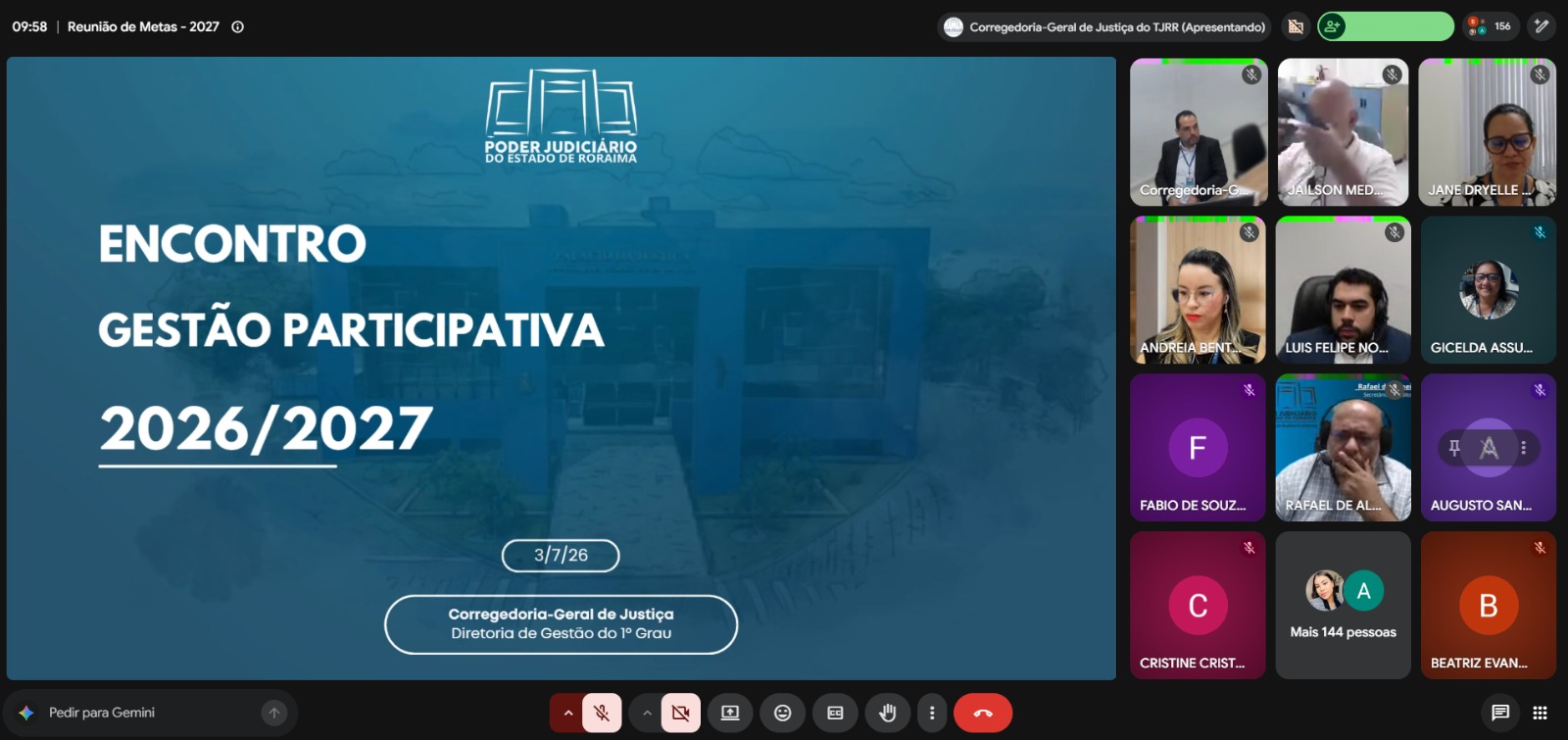This screenshot has height=740, width=1568.
Task: Open Mais 144 pessoas tile
Action: [1344, 605]
